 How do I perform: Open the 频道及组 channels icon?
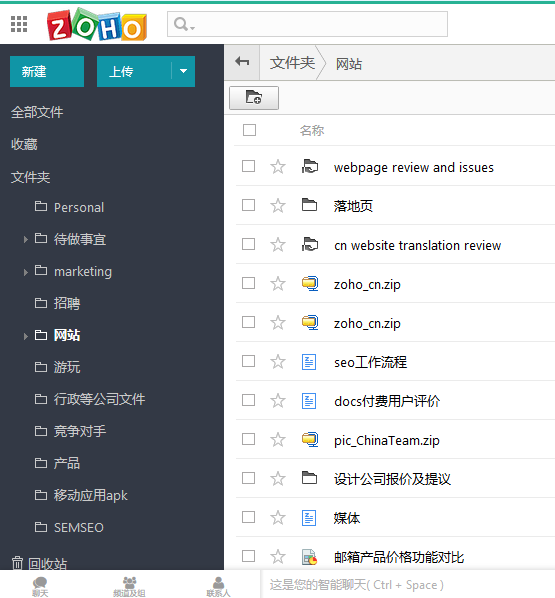(x=129, y=586)
